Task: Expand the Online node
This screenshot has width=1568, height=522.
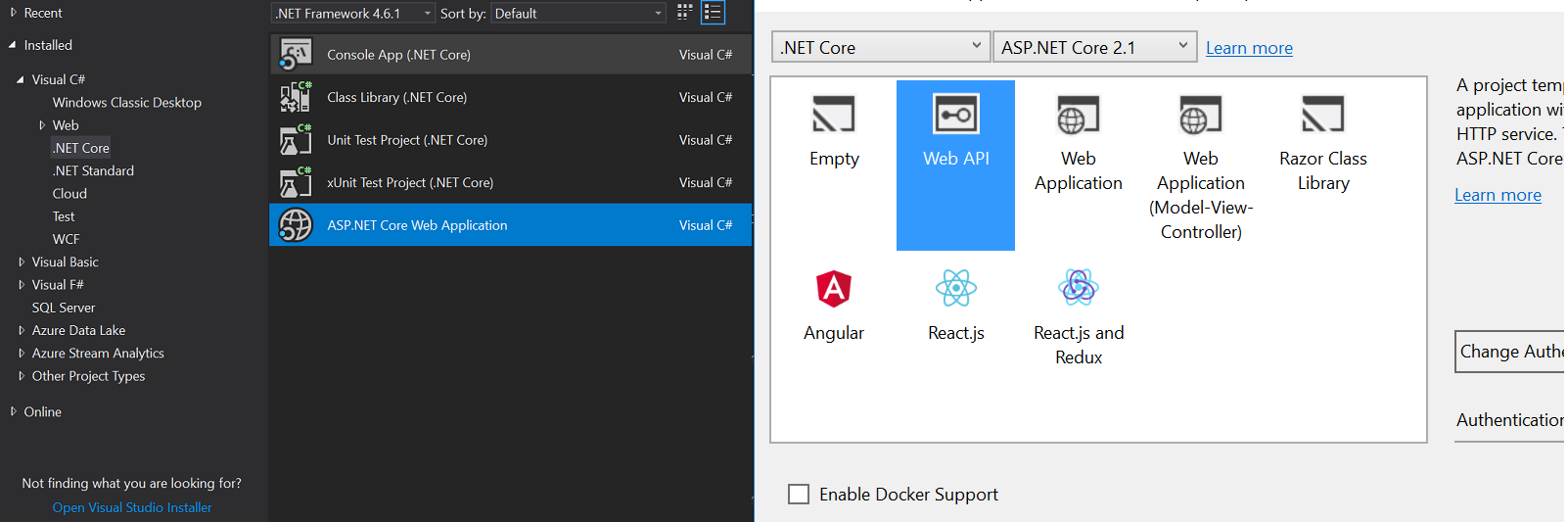Action: coord(14,411)
